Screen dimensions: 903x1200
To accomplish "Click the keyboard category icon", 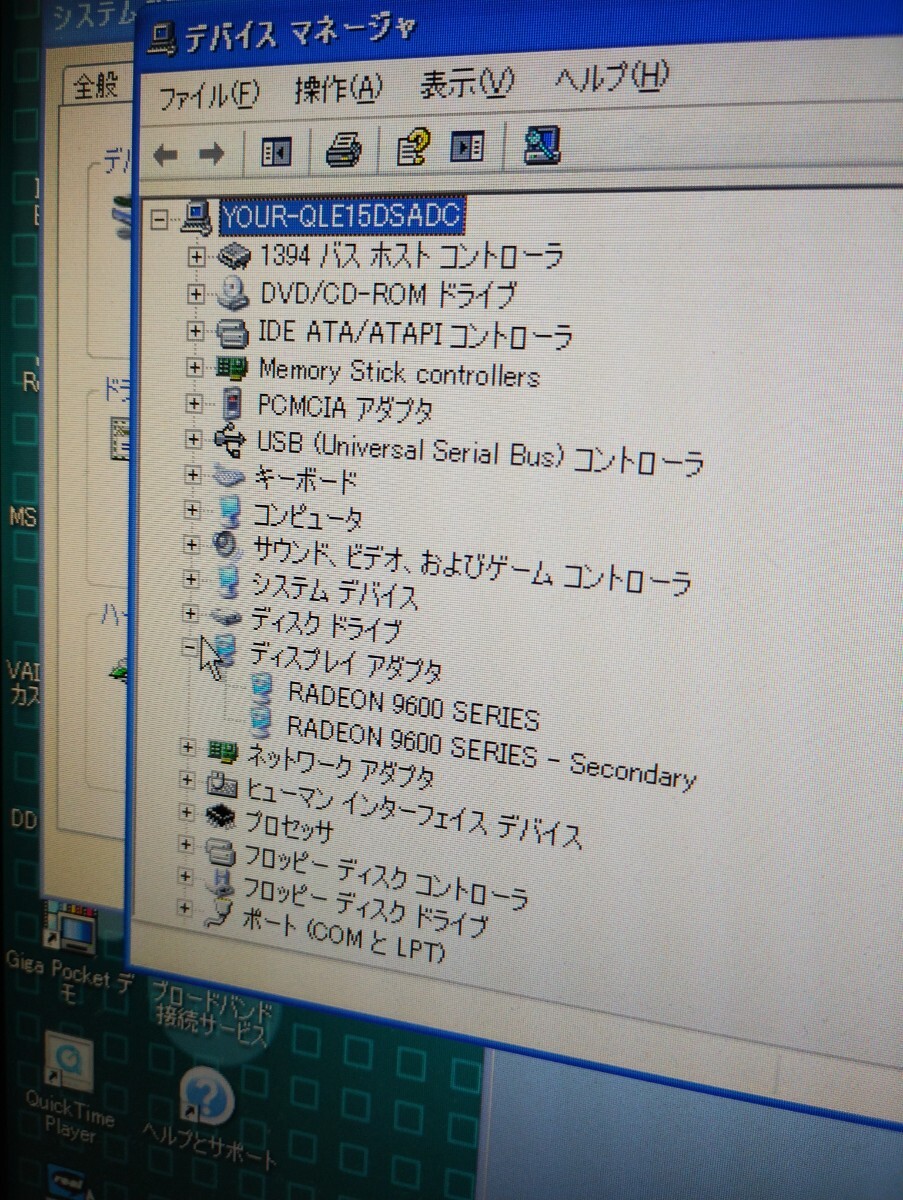I will pos(229,477).
